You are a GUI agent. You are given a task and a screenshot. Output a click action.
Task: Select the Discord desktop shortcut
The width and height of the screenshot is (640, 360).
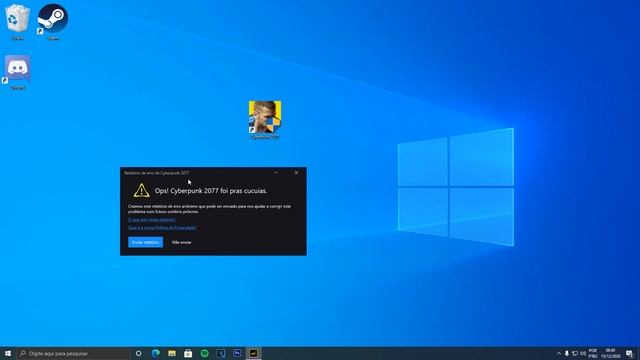[x=18, y=72]
